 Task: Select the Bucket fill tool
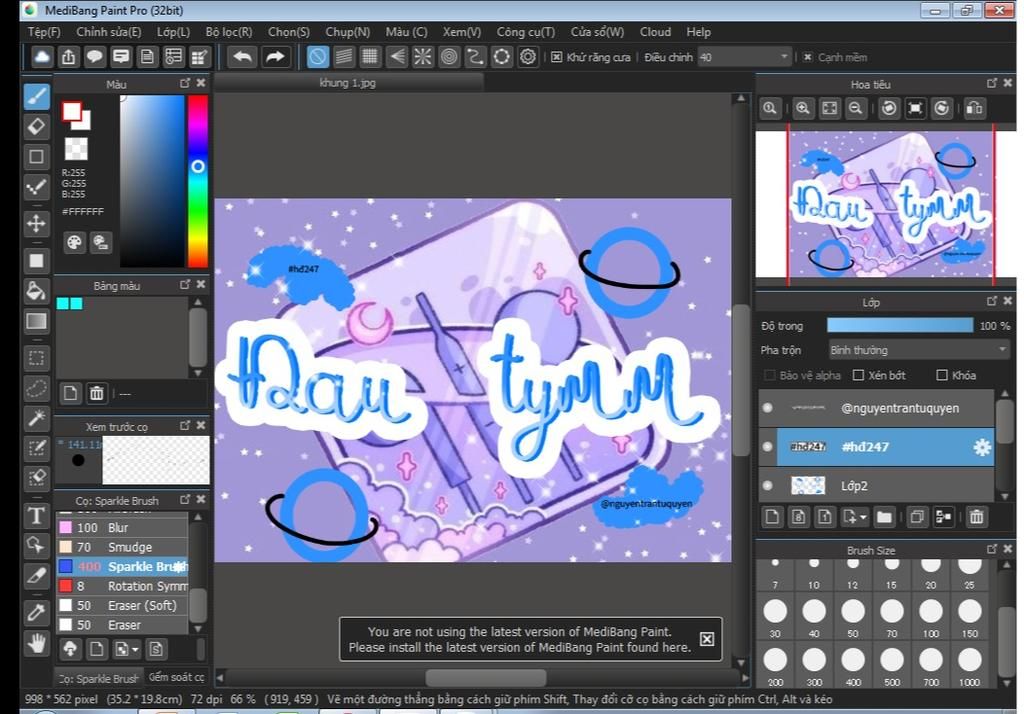37,291
